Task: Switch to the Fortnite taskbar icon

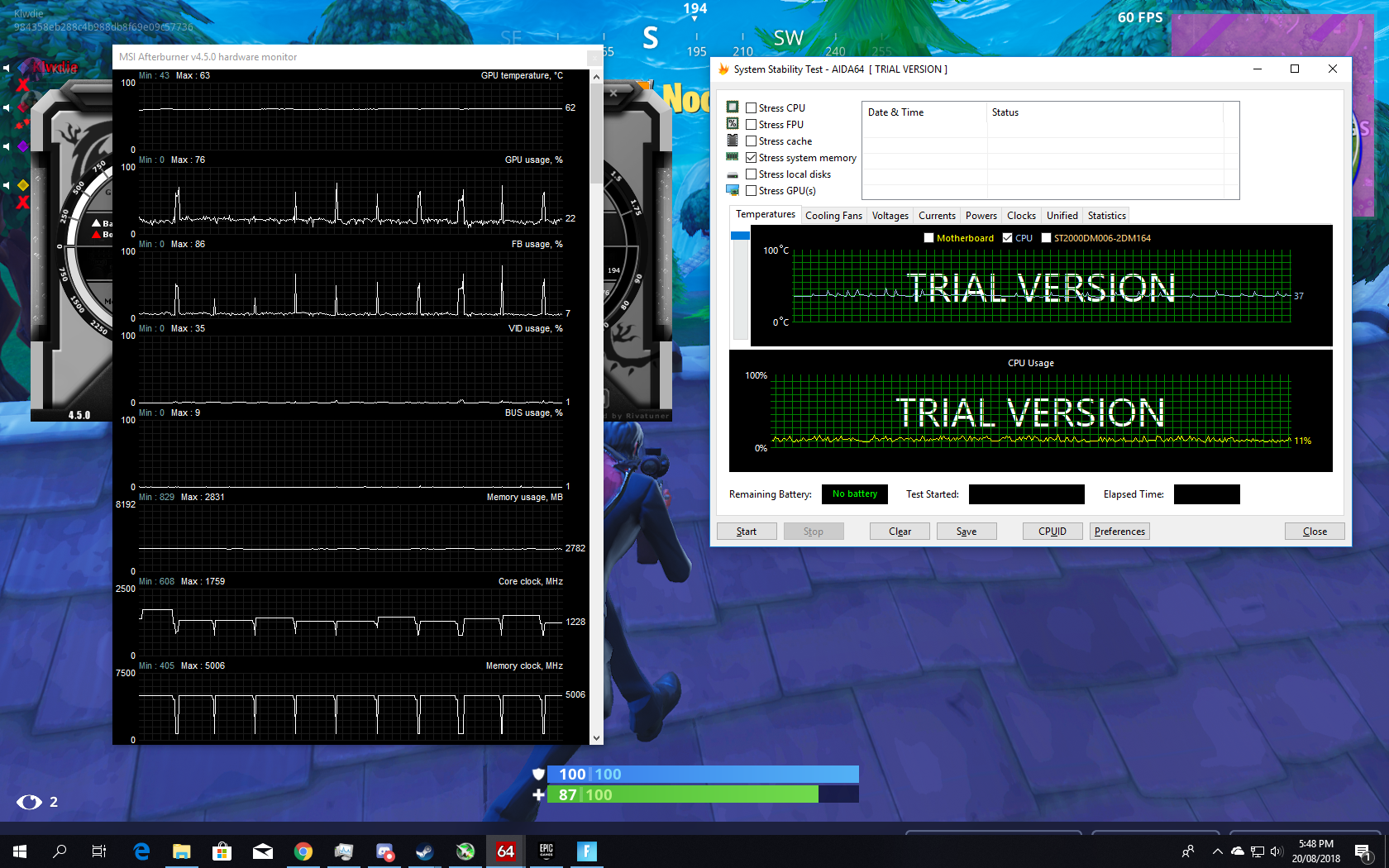Action: [x=587, y=851]
